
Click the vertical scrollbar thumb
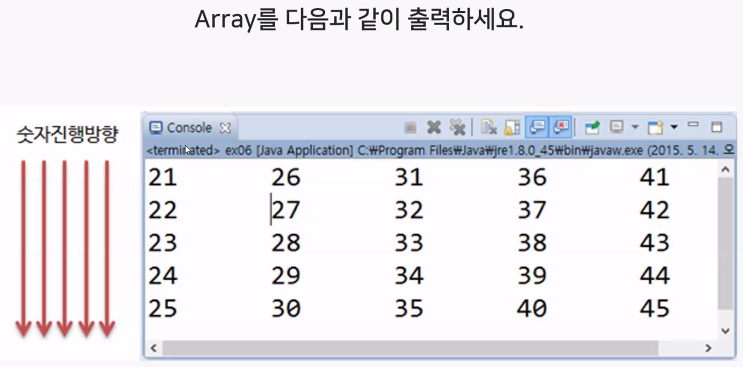click(725, 243)
